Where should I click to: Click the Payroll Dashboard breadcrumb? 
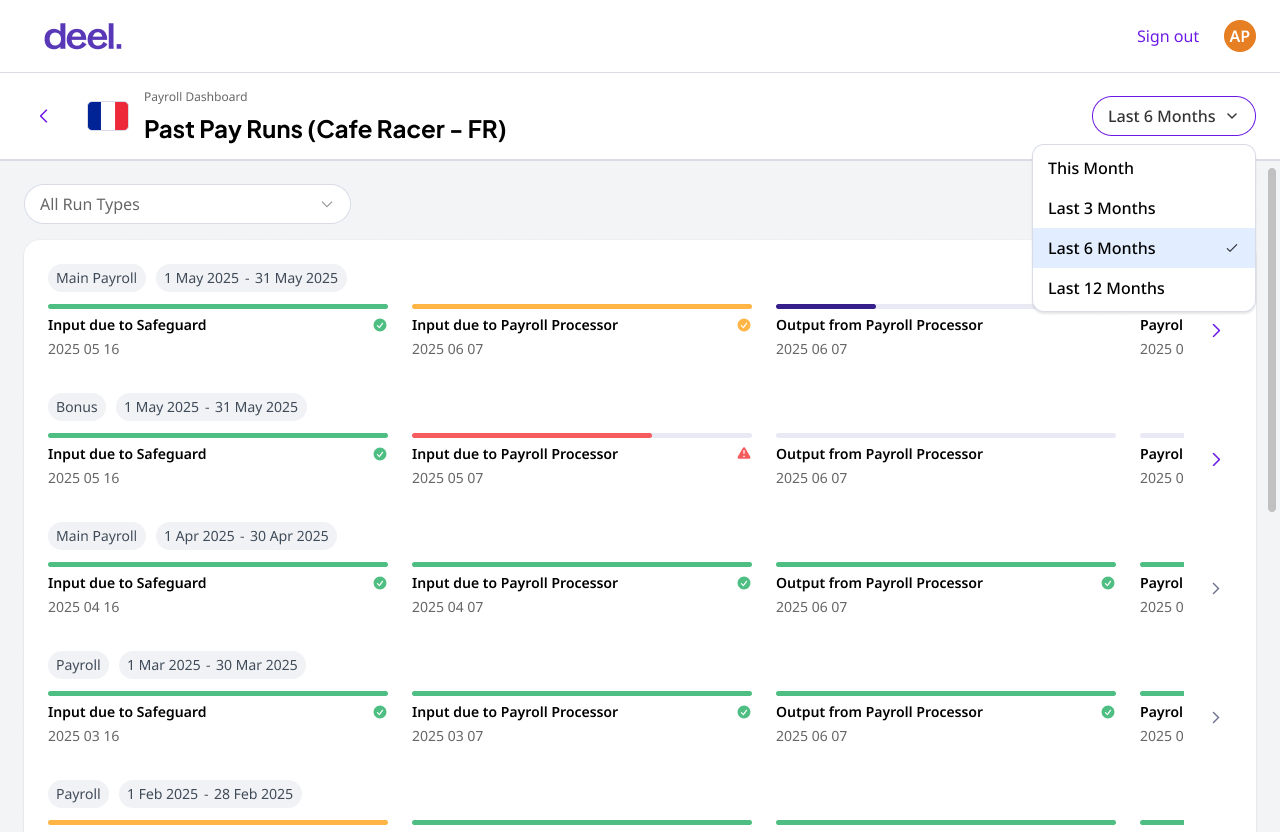195,97
